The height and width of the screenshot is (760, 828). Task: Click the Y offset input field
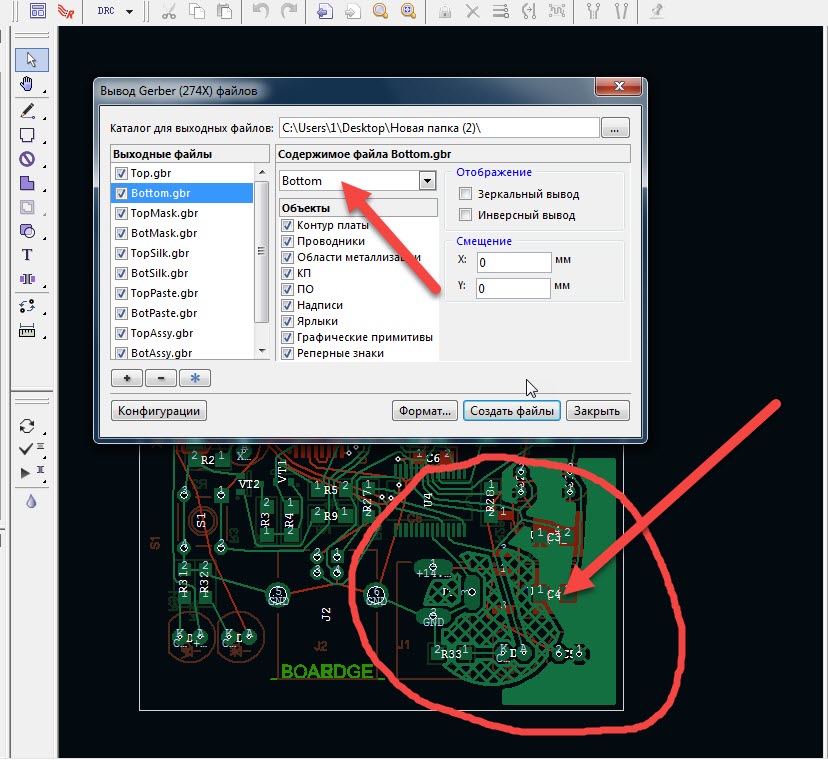[x=514, y=288]
